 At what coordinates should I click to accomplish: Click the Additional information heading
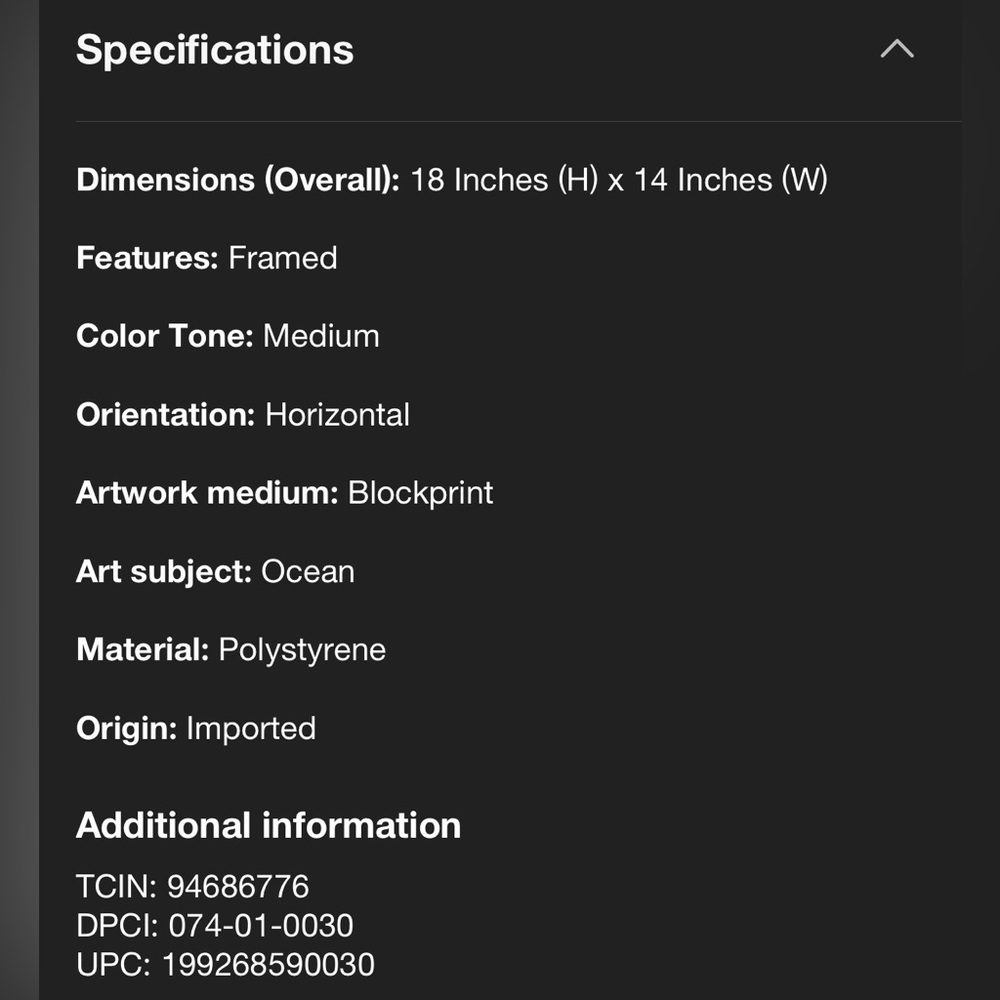pyautogui.click(x=268, y=825)
